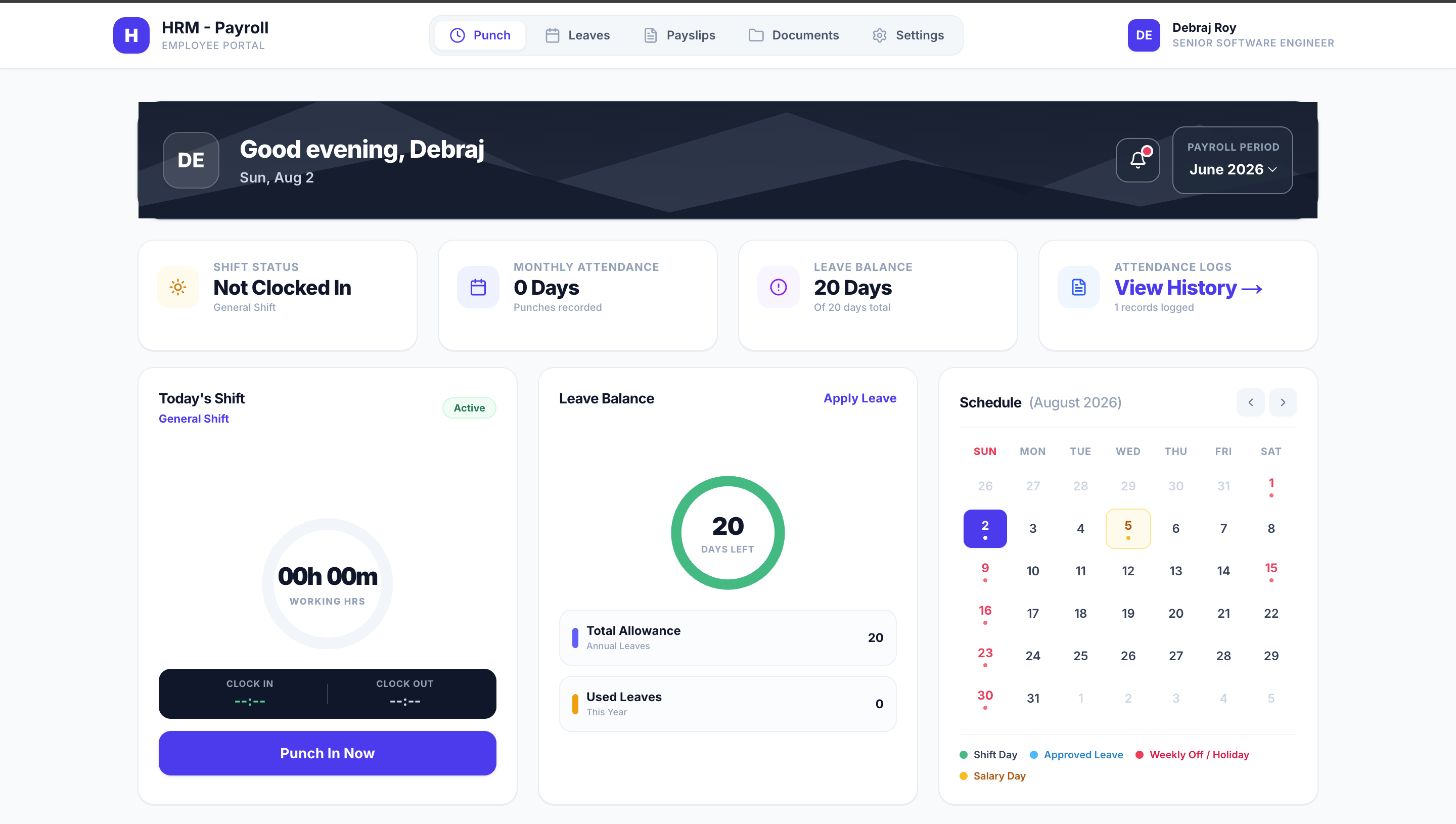Open the Settings tab
This screenshot has height=824, width=1456.
907,35
